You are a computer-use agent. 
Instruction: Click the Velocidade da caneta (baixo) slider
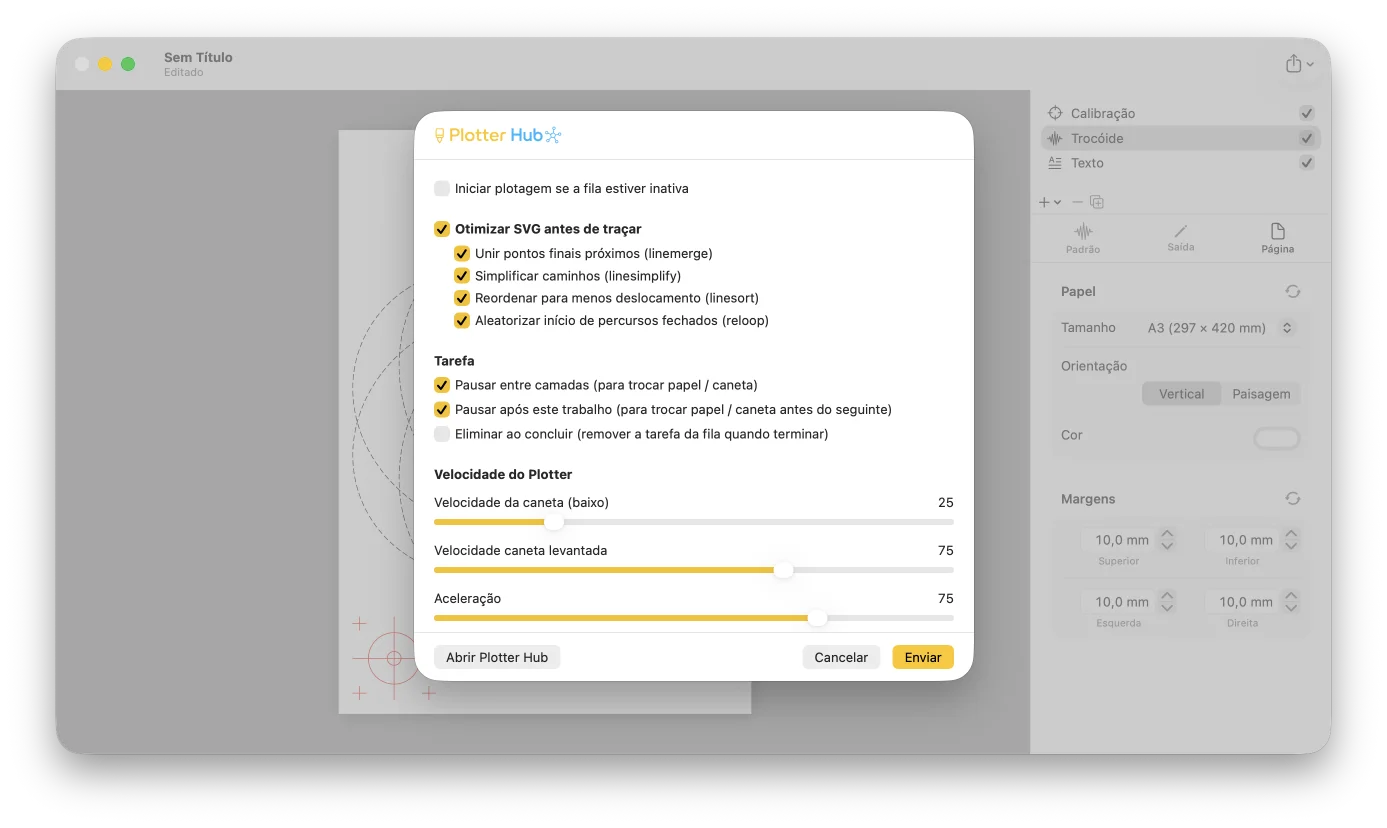[694, 522]
